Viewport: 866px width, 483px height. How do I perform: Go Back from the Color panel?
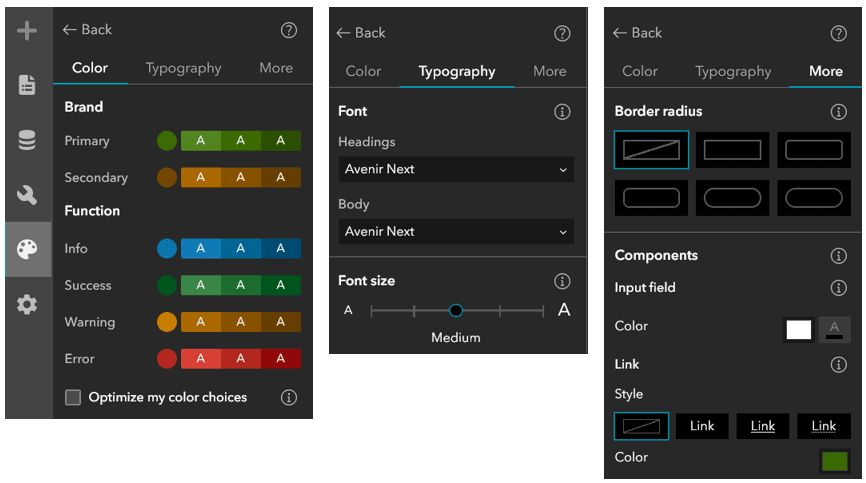[87, 30]
